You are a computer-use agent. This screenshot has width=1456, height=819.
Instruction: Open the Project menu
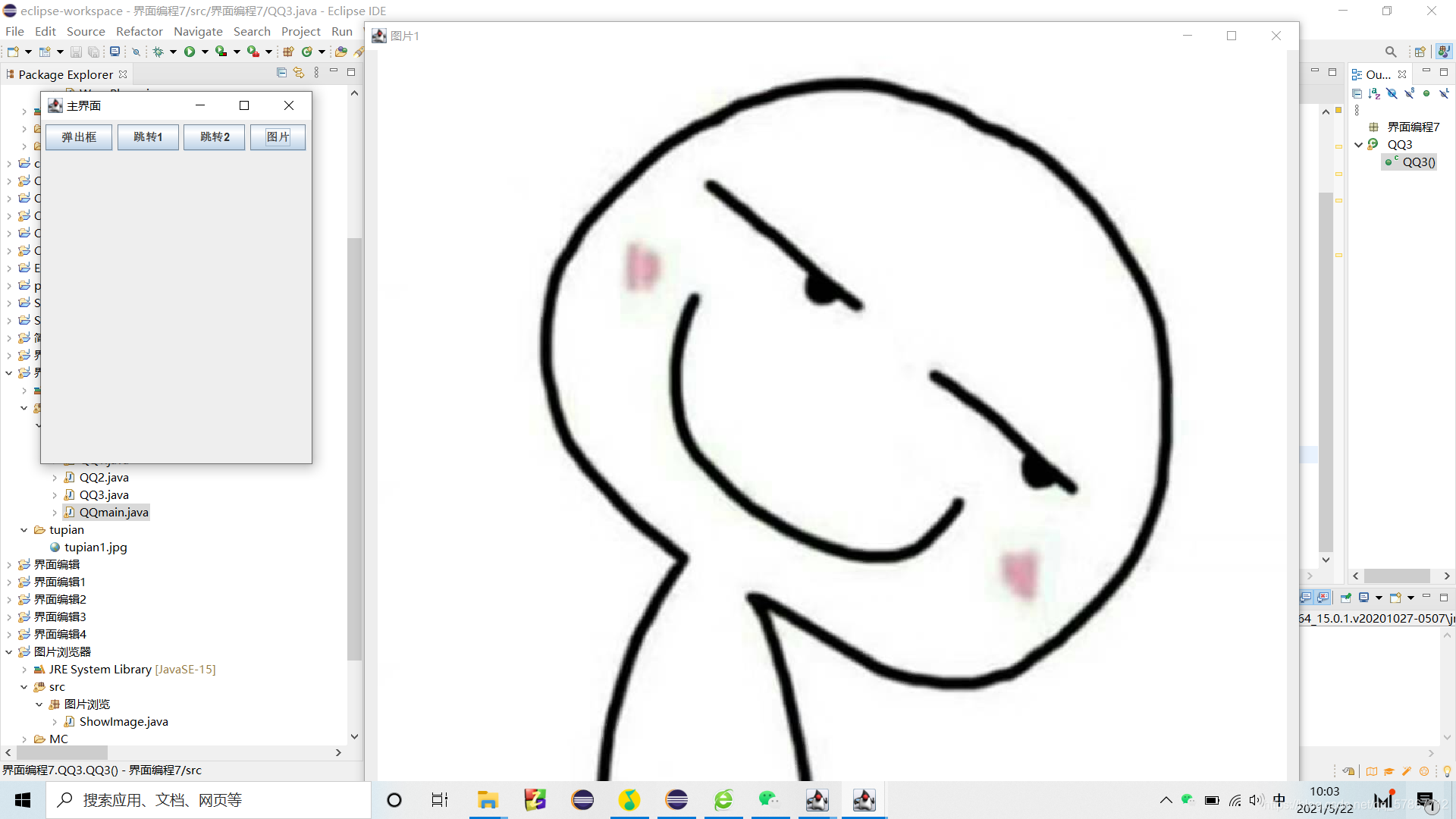[301, 31]
